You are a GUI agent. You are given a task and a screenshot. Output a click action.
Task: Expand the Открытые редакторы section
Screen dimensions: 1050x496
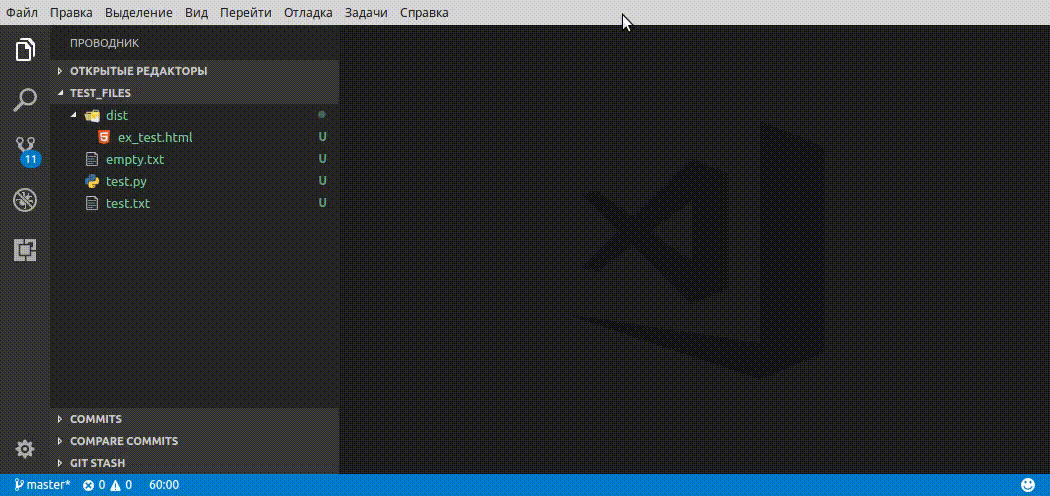pos(195,71)
